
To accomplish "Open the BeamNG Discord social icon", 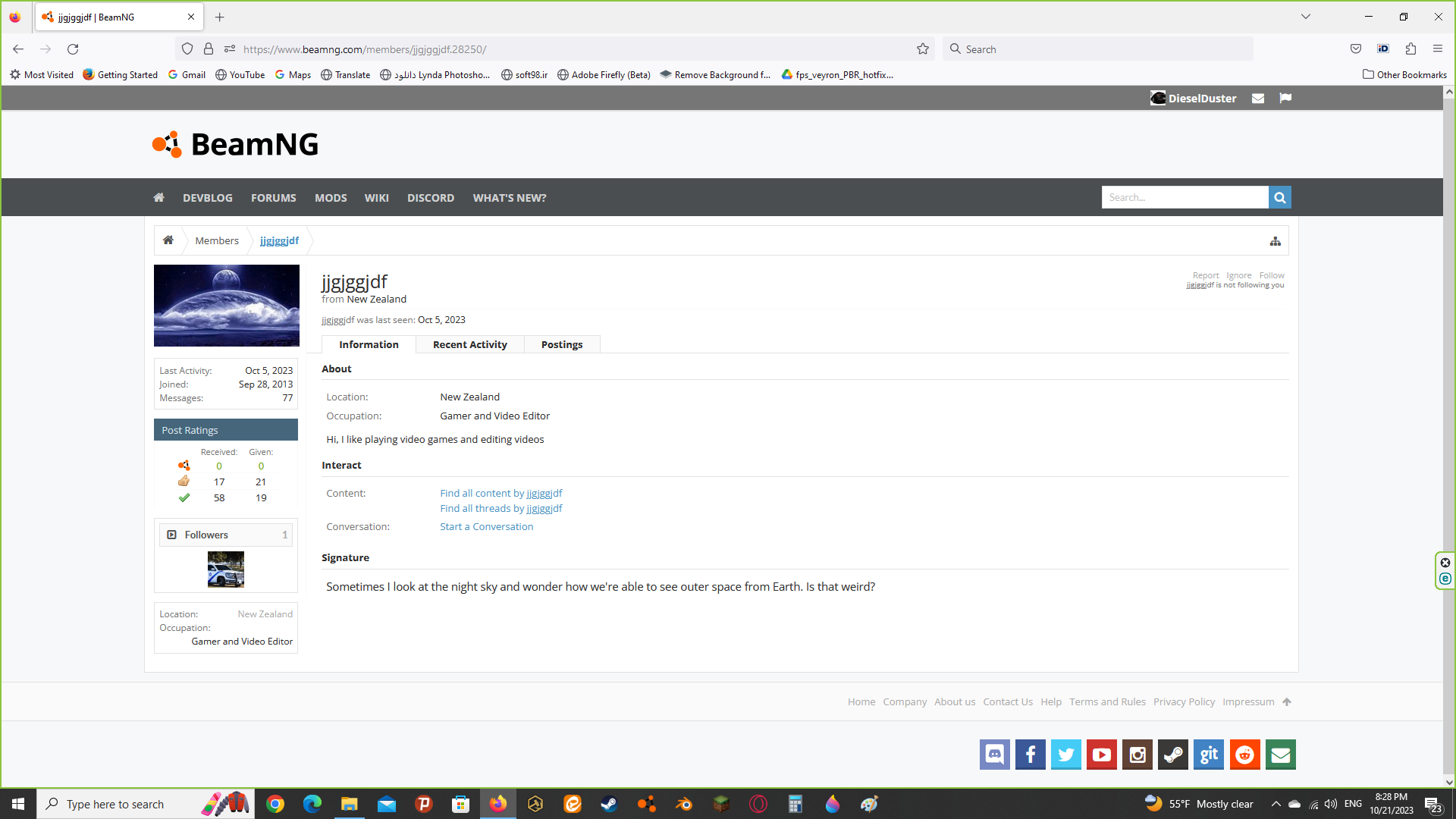I will [x=995, y=755].
